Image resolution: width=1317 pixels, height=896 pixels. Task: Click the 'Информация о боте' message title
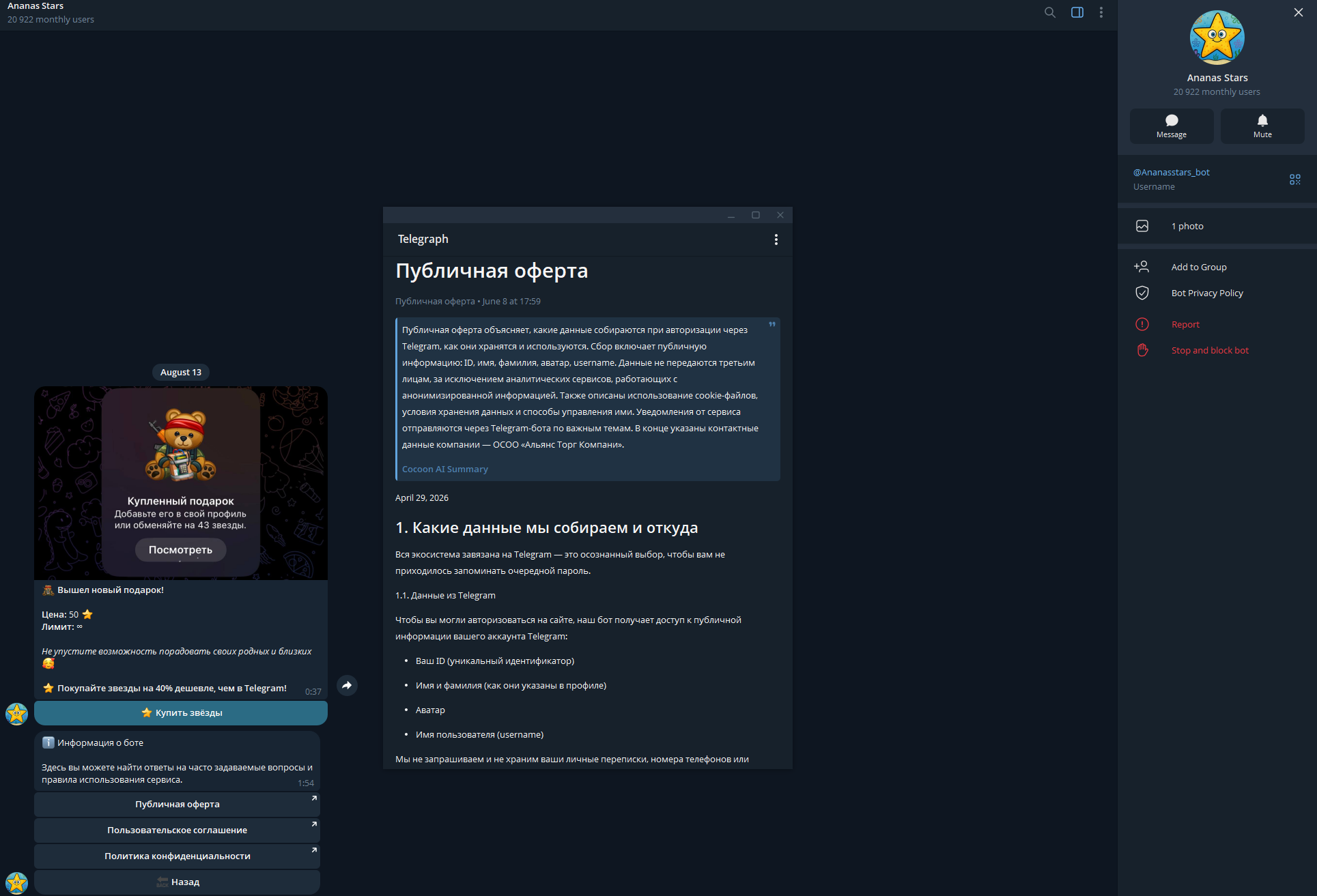pyautogui.click(x=100, y=742)
